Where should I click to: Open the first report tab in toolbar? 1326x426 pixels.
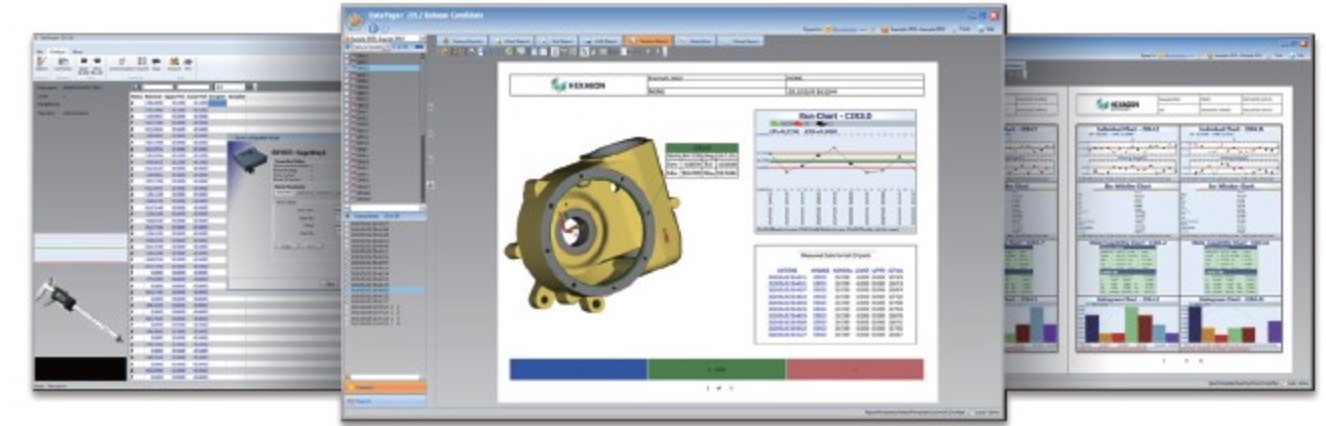pos(463,41)
